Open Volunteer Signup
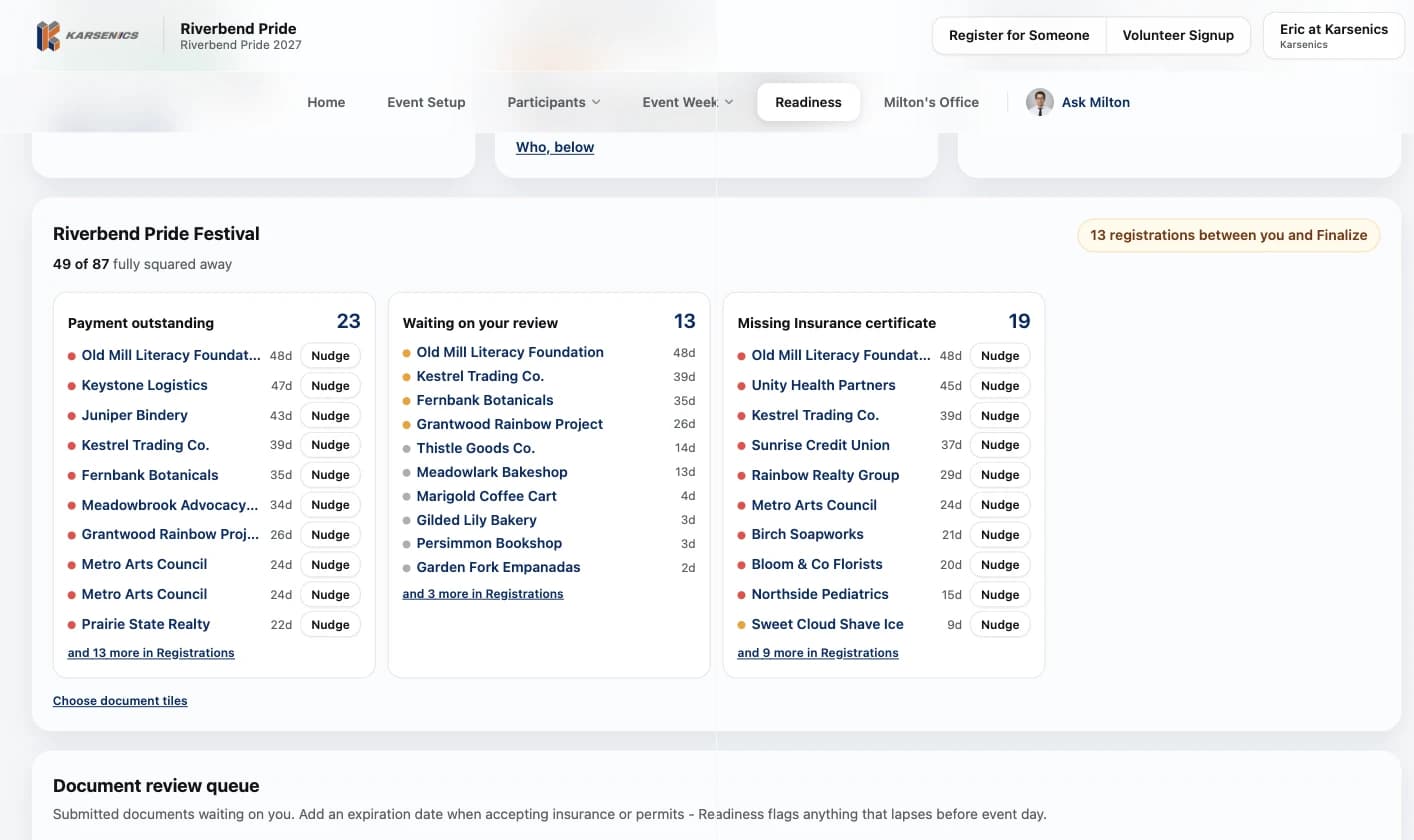 [x=1178, y=35]
